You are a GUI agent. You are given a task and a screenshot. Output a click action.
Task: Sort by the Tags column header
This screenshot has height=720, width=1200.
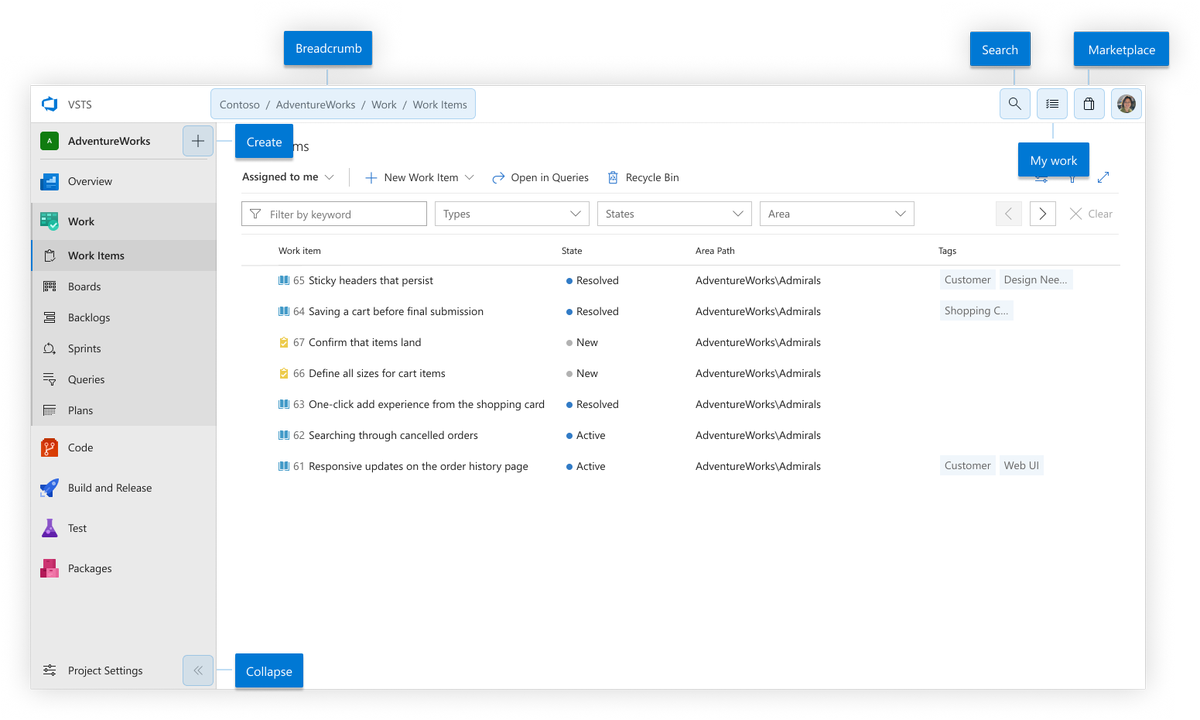click(x=947, y=251)
